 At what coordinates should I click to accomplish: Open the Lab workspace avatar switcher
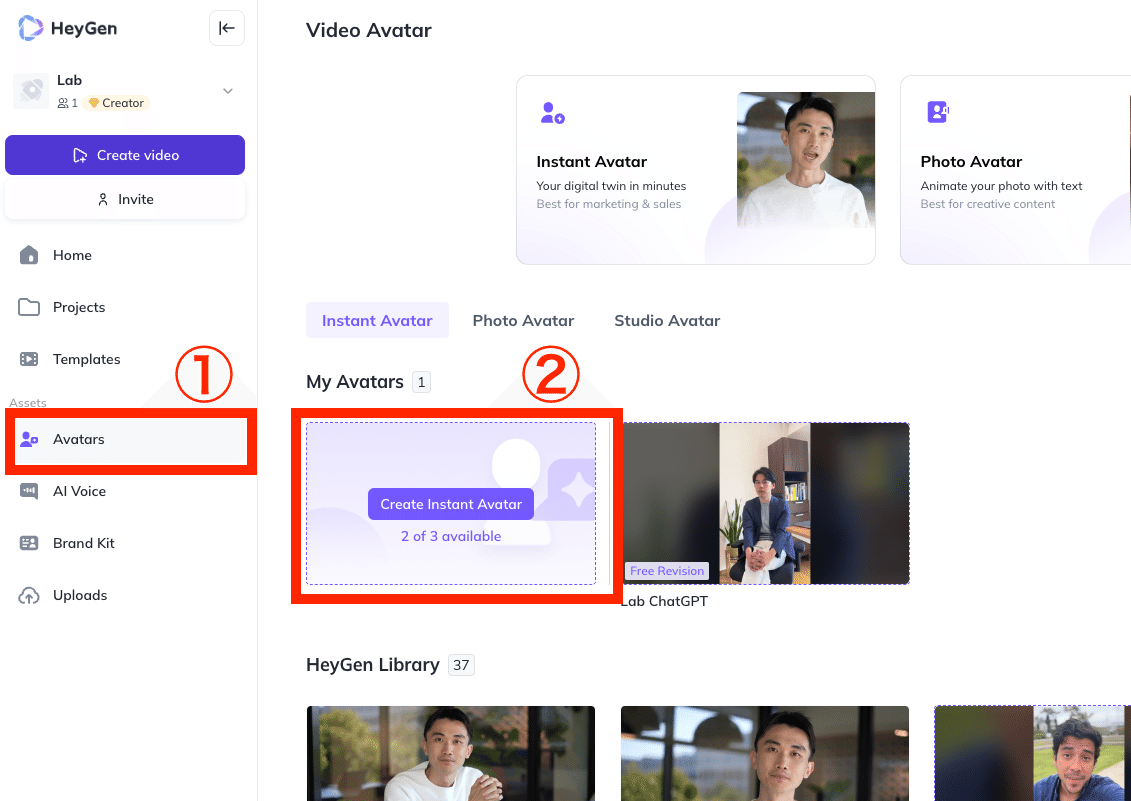pyautogui.click(x=31, y=91)
